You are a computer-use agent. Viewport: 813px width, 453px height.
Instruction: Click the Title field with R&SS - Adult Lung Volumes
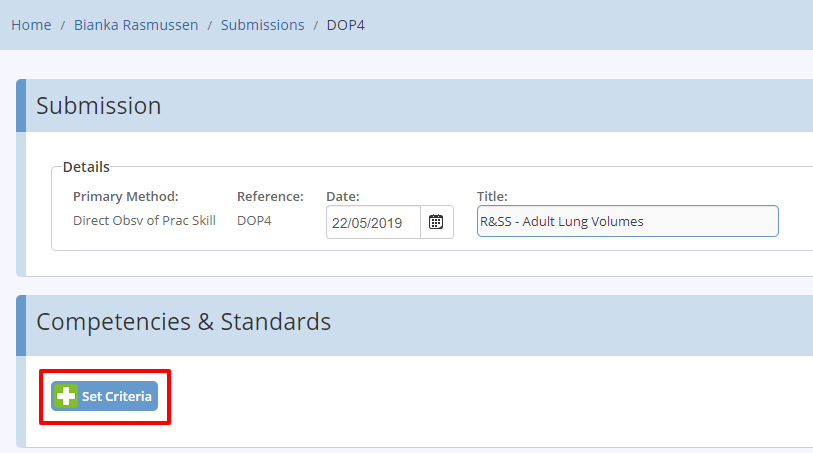coord(627,221)
